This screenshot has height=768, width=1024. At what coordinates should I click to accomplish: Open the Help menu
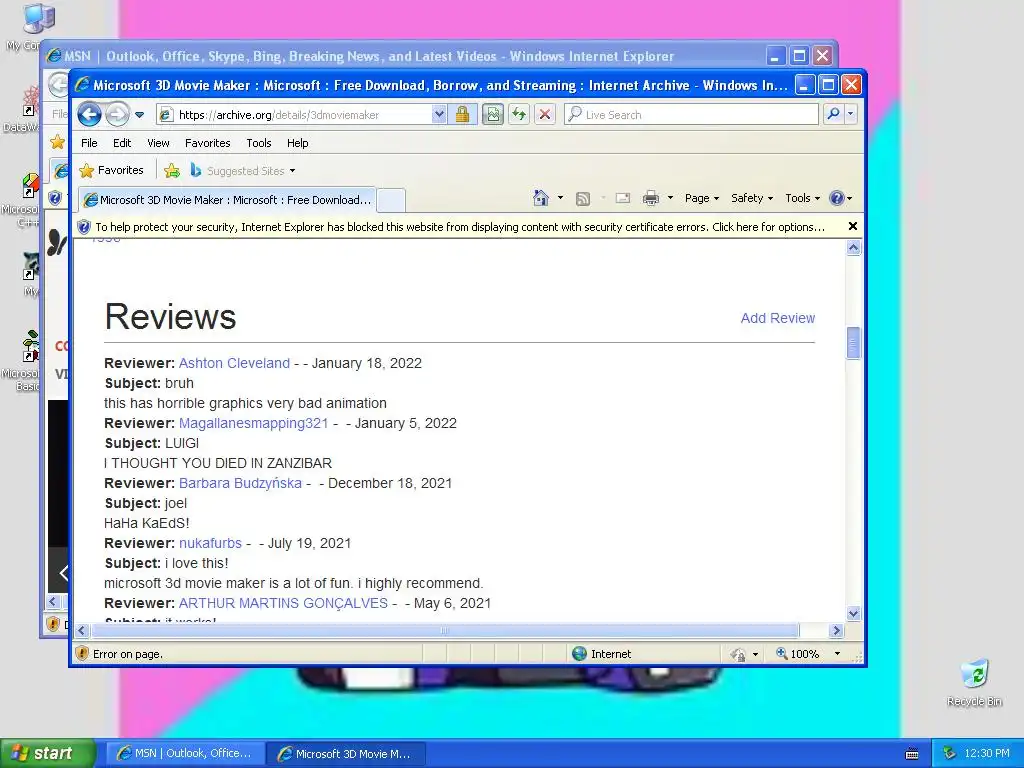coord(297,143)
